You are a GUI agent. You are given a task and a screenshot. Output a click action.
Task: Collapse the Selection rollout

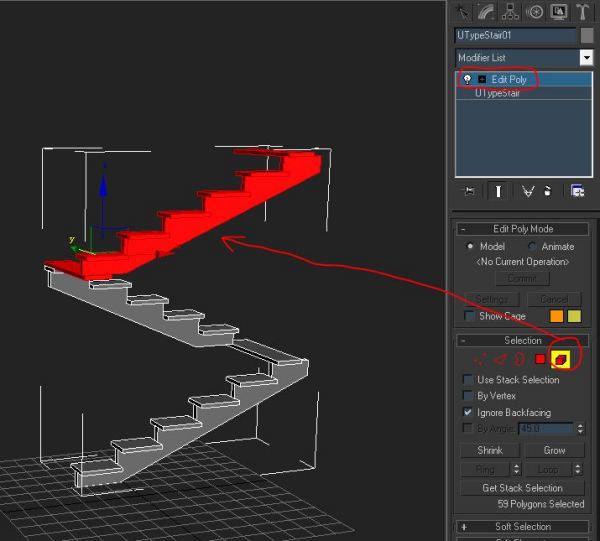click(x=523, y=341)
